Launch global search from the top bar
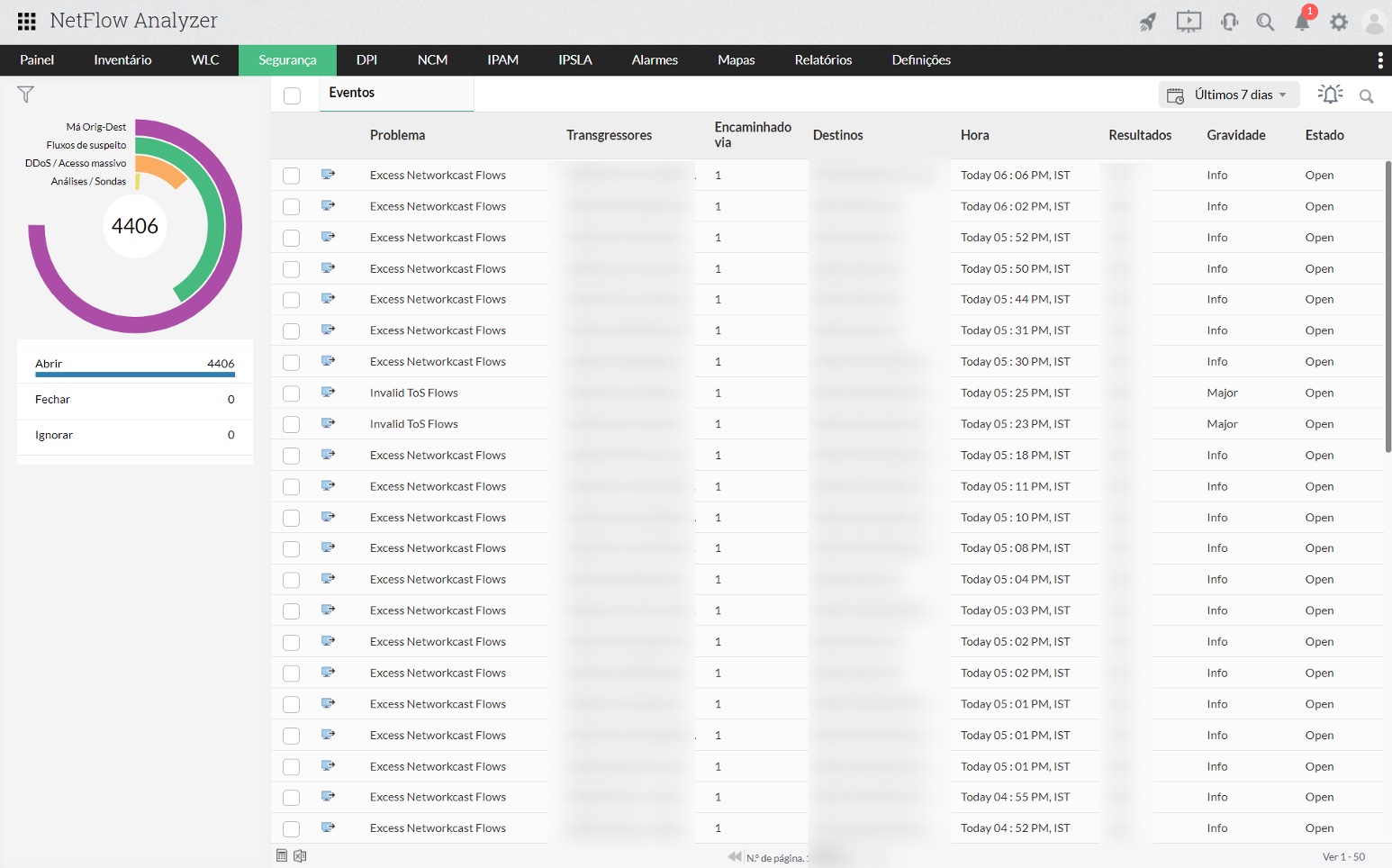1392x868 pixels. click(1265, 21)
